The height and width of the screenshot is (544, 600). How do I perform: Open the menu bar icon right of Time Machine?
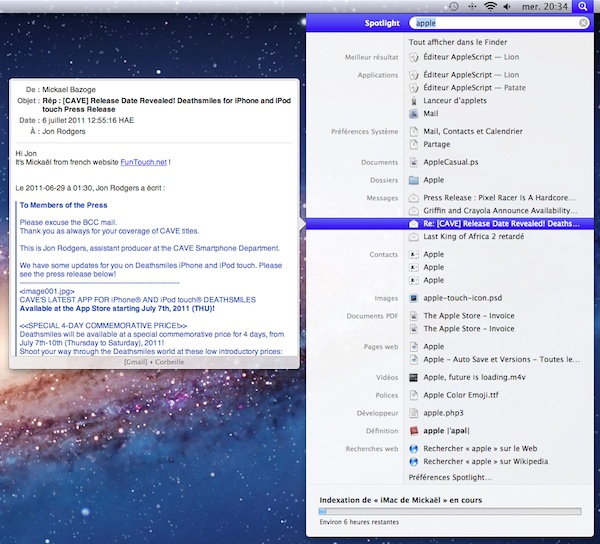[x=472, y=7]
